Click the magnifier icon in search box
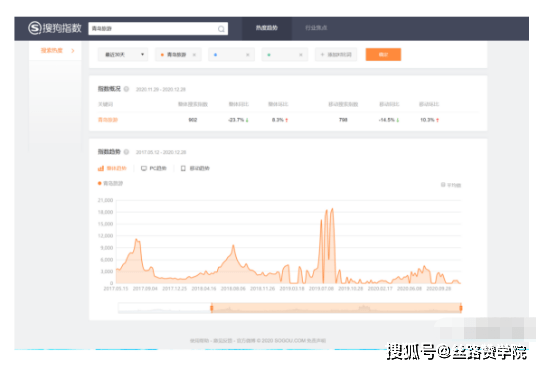 [221, 29]
